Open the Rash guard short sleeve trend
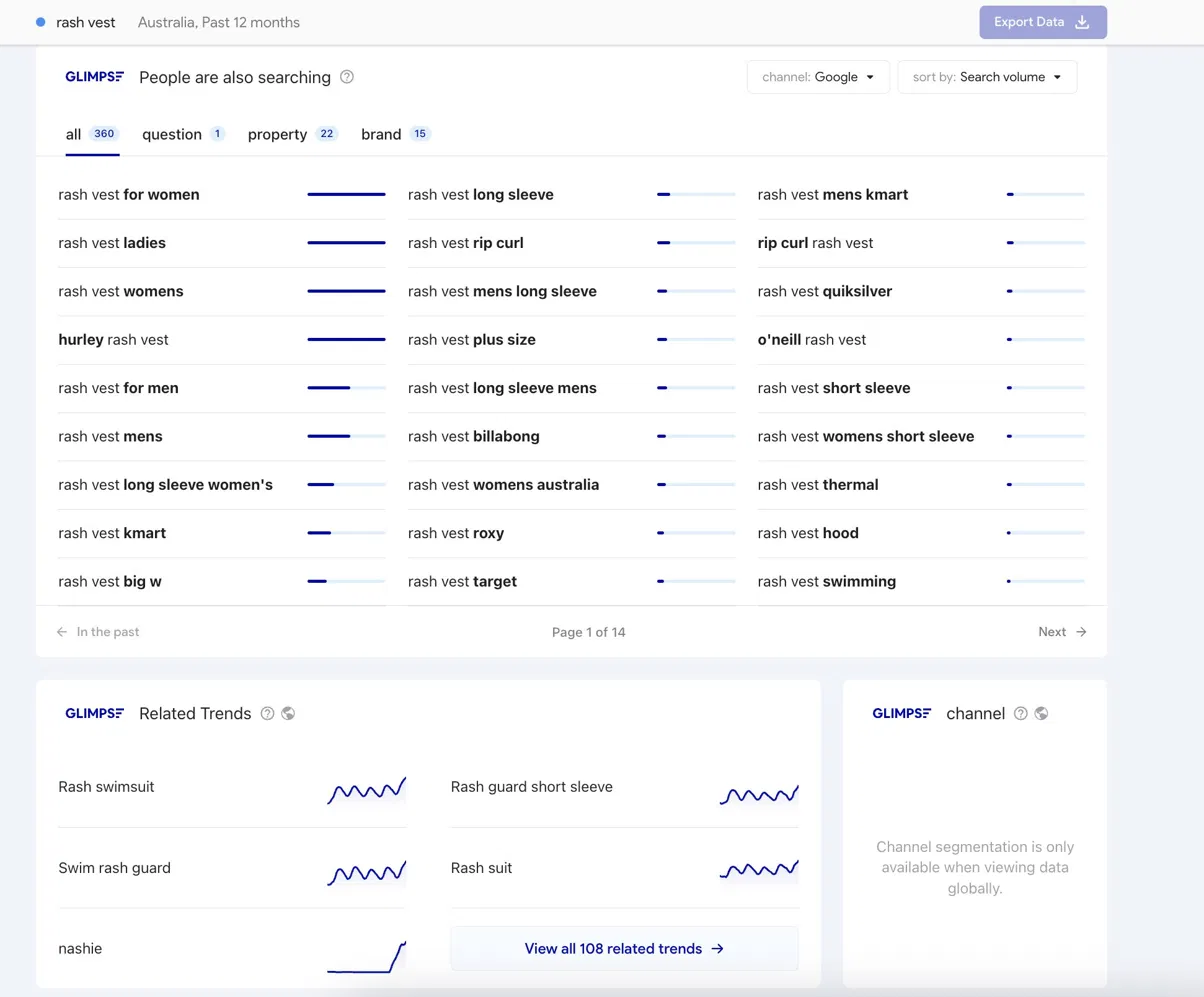 (x=532, y=787)
